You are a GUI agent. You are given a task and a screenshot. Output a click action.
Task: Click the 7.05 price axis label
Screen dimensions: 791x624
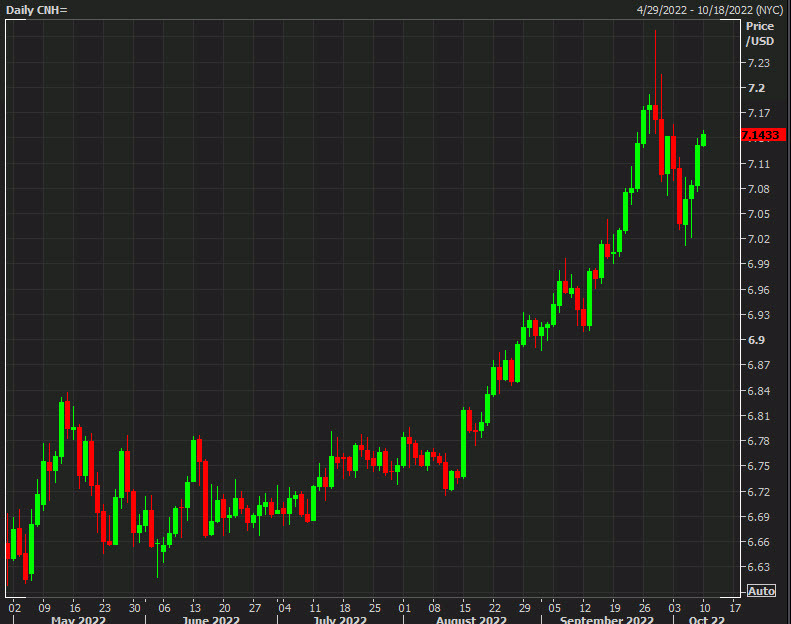click(x=759, y=214)
